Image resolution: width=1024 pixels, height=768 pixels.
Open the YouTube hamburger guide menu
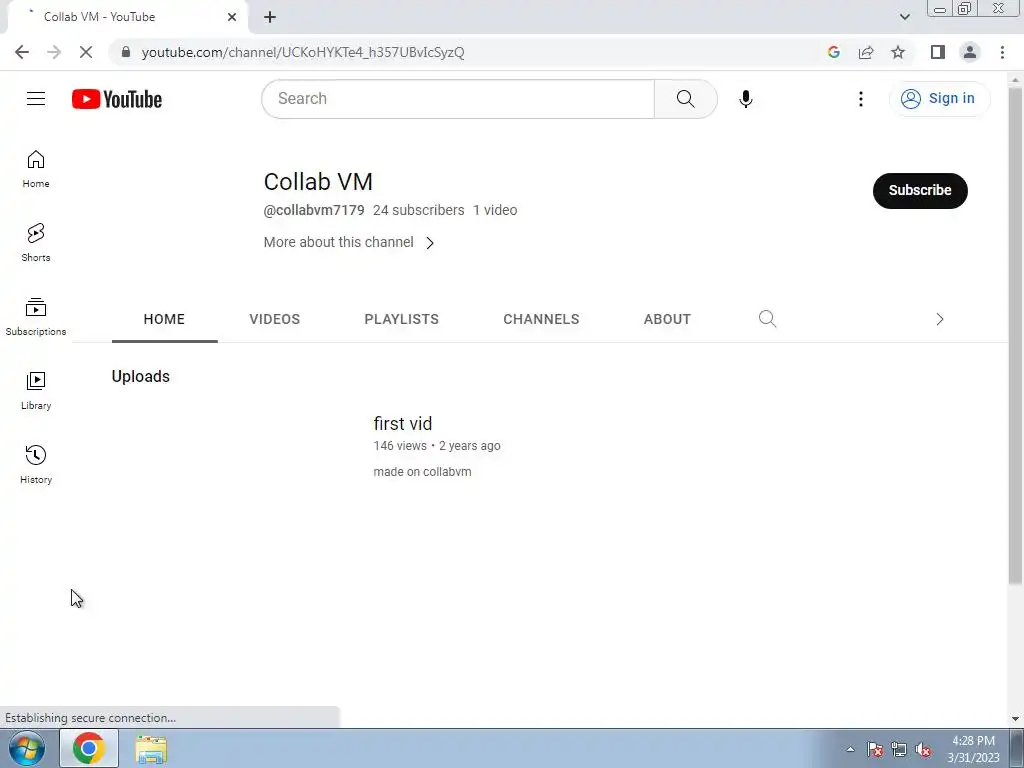(36, 99)
